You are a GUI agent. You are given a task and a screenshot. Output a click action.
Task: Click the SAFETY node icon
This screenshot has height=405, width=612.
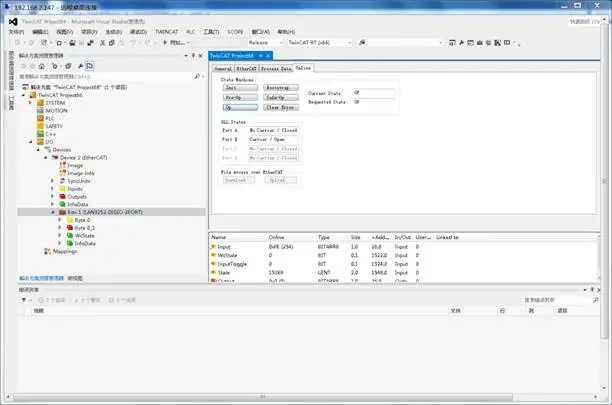pos(40,126)
